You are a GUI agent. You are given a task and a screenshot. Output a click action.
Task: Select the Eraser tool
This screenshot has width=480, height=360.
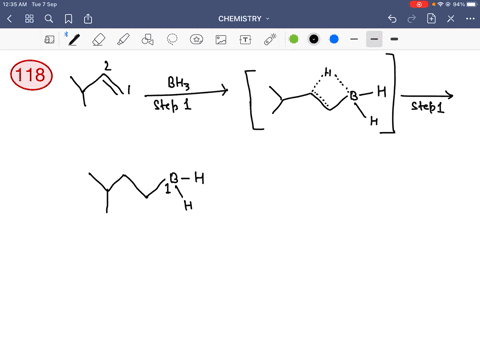click(x=99, y=40)
